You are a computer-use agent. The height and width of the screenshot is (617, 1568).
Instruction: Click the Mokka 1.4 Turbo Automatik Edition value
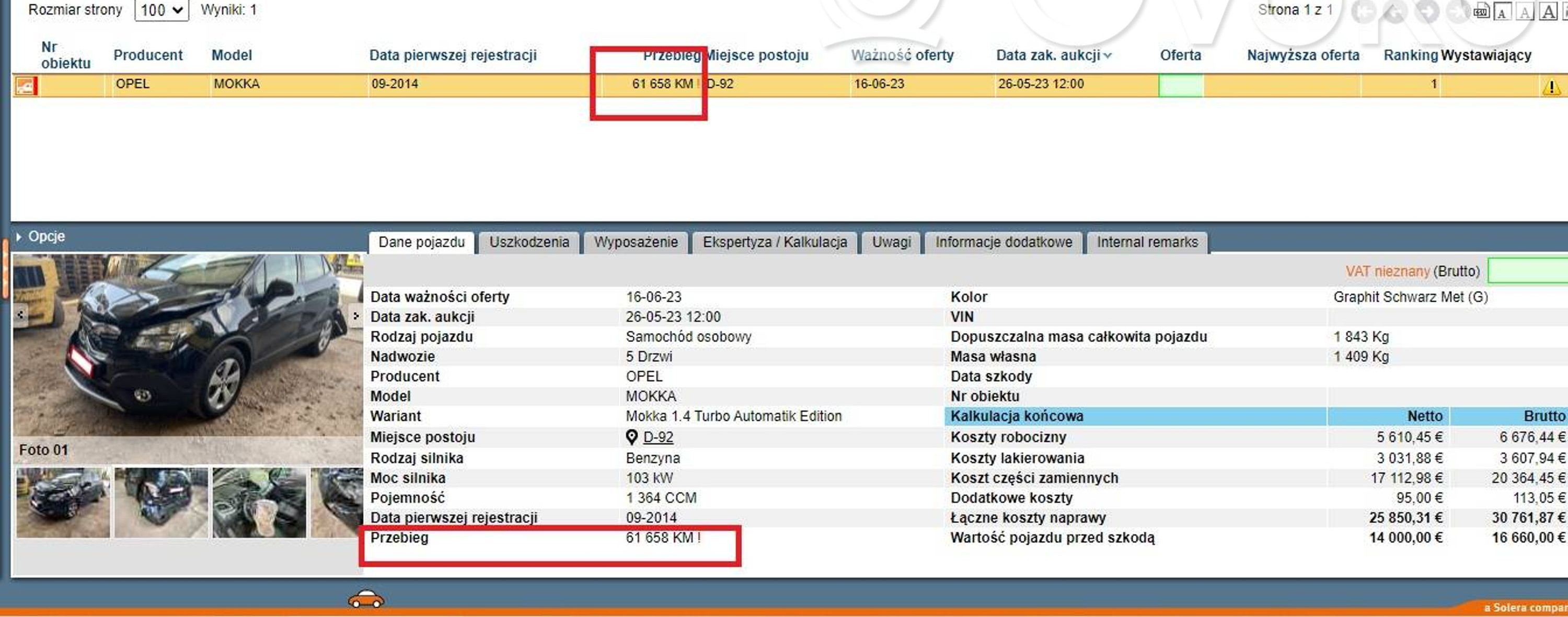(x=733, y=416)
